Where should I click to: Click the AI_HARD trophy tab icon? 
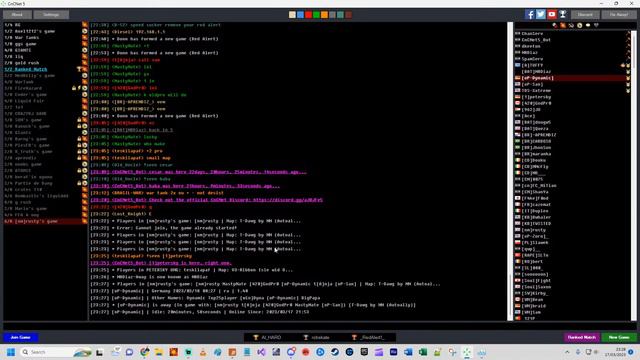[x=256, y=338]
